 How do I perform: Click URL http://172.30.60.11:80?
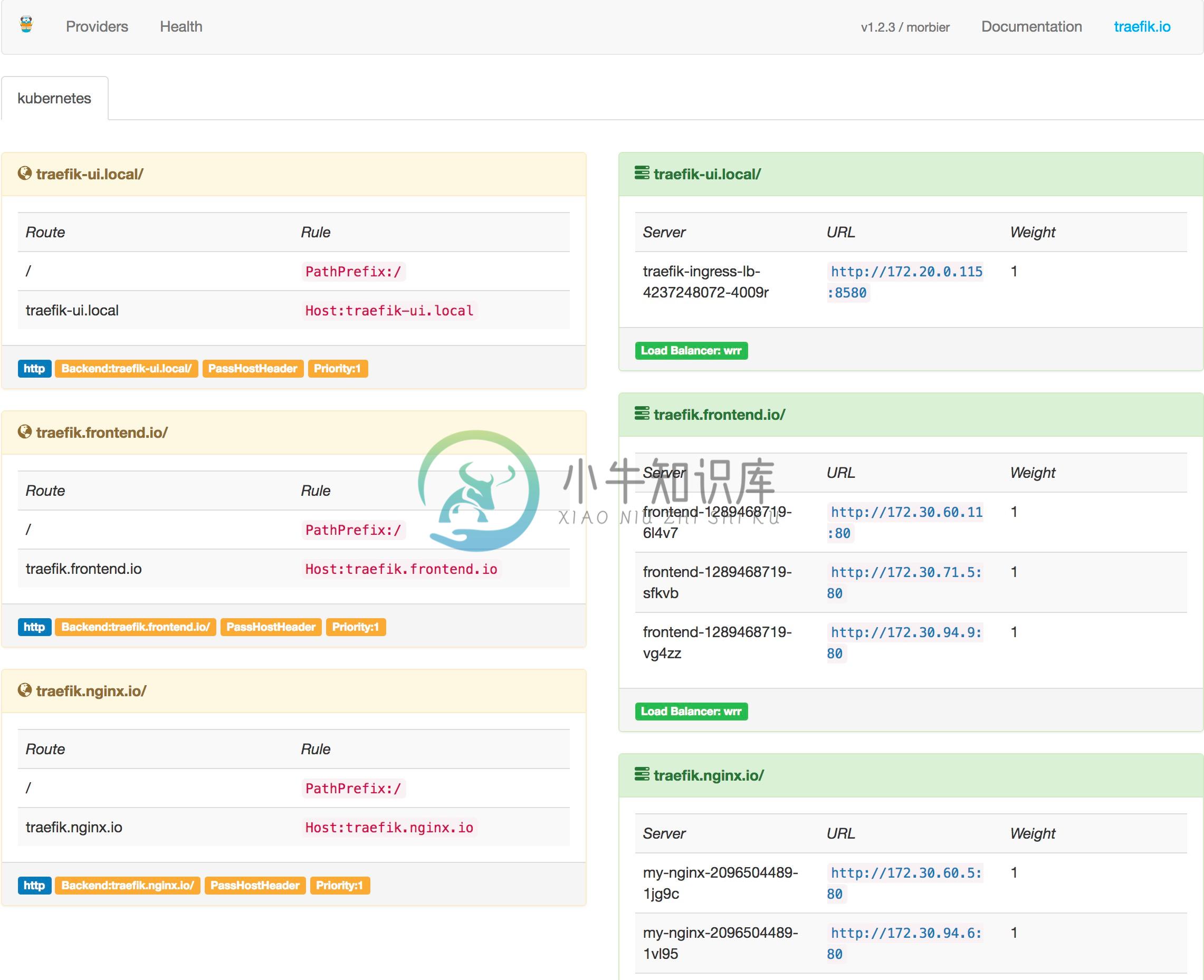click(x=905, y=523)
